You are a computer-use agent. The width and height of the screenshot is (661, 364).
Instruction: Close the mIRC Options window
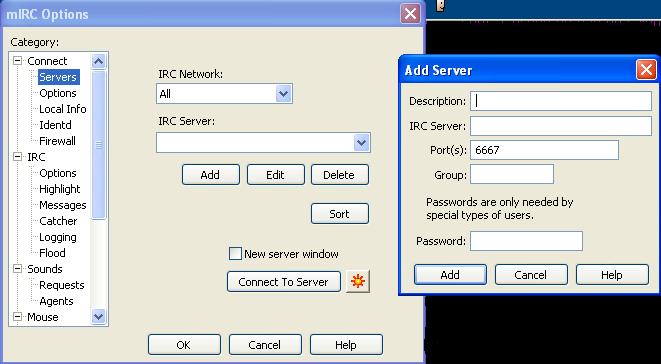click(410, 14)
